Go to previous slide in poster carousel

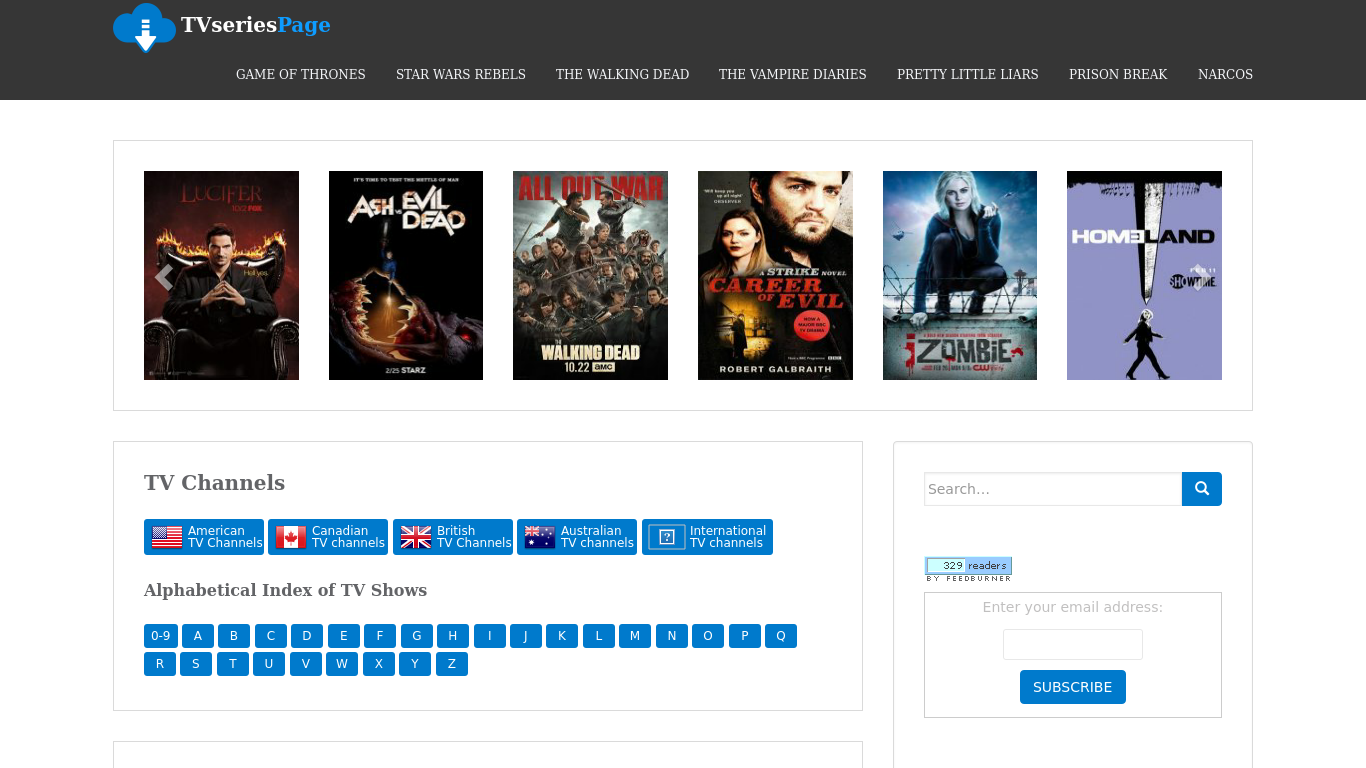(164, 277)
